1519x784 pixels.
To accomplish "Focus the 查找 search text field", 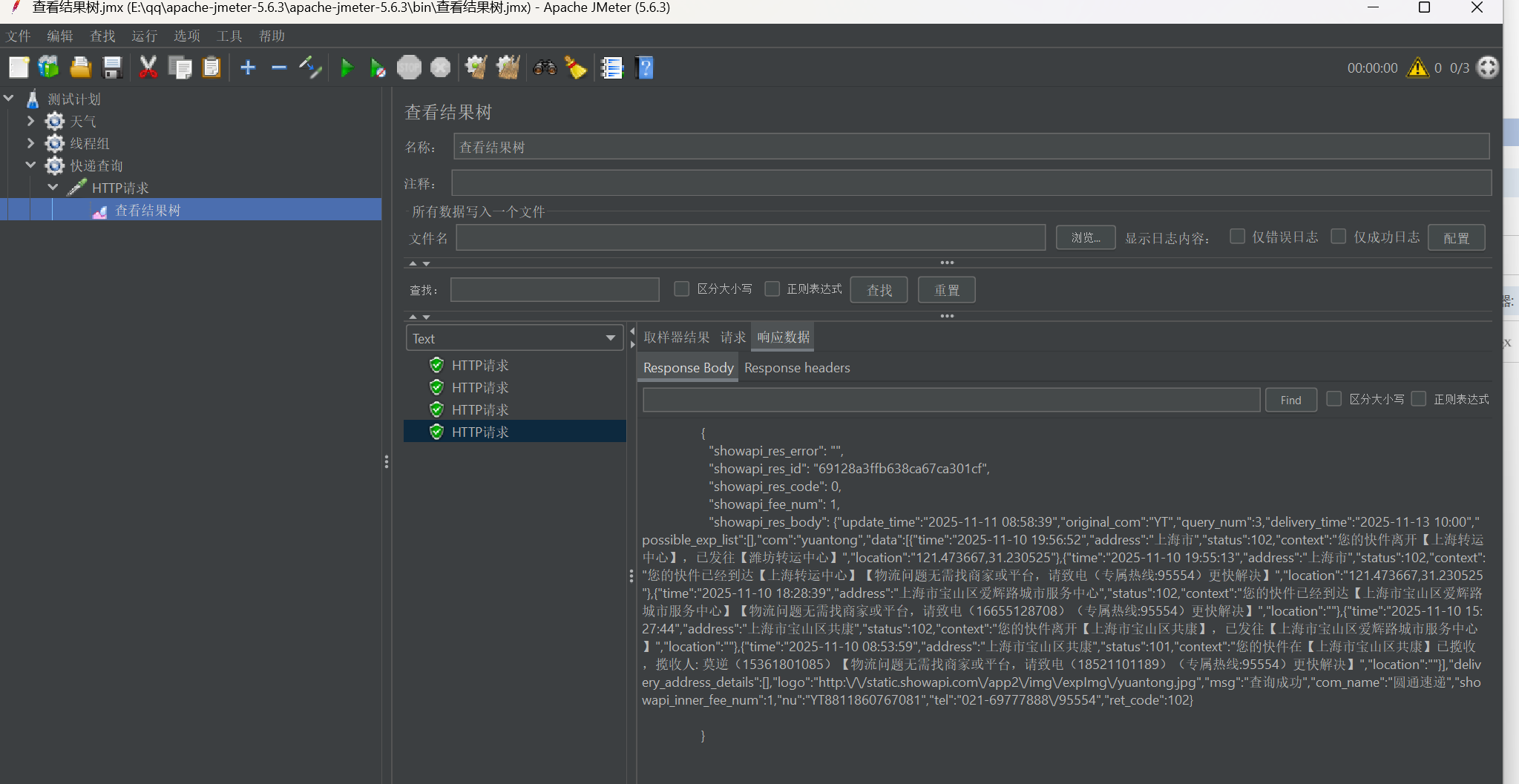I will (554, 289).
